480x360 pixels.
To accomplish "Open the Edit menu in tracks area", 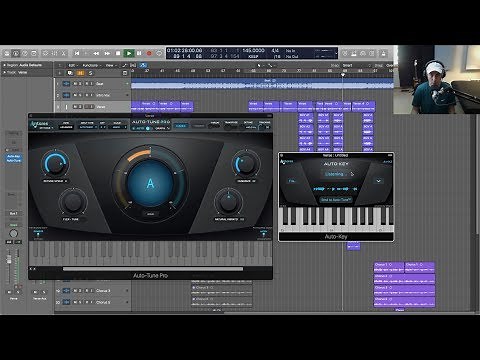I will (x=72, y=65).
